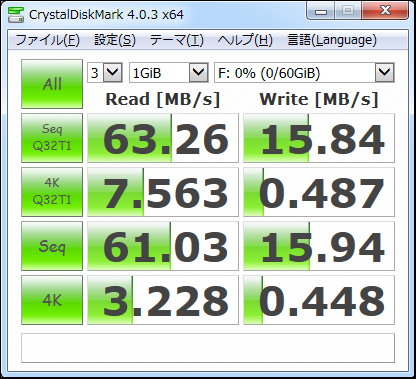Run the plain Seq test

coord(52,246)
